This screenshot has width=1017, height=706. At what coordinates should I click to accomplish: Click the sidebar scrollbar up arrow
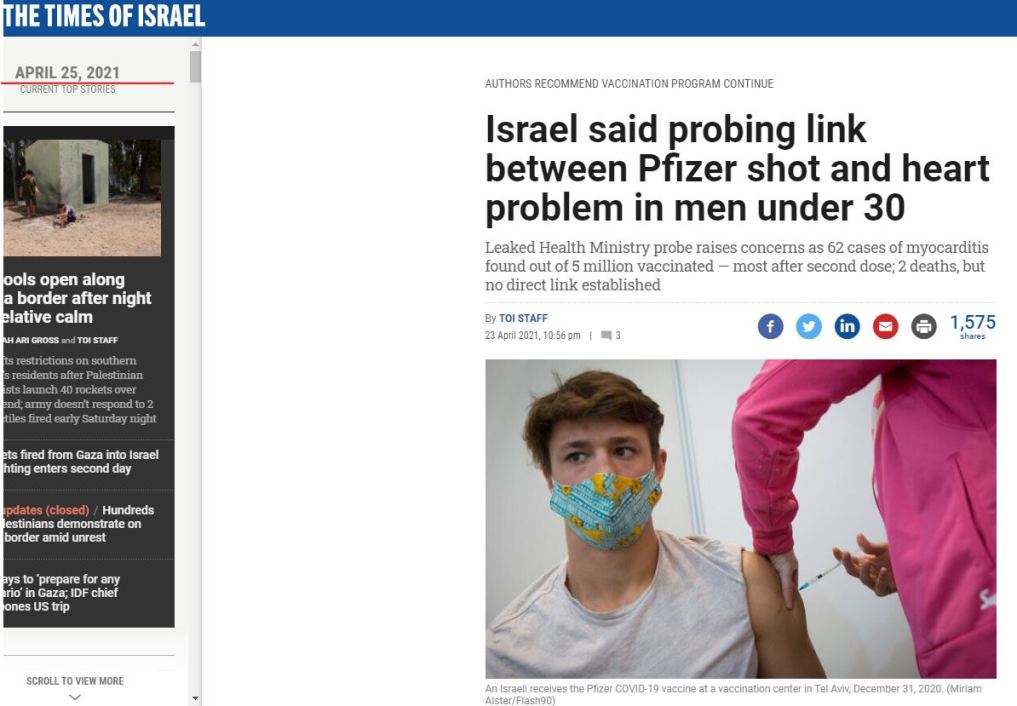click(x=195, y=45)
